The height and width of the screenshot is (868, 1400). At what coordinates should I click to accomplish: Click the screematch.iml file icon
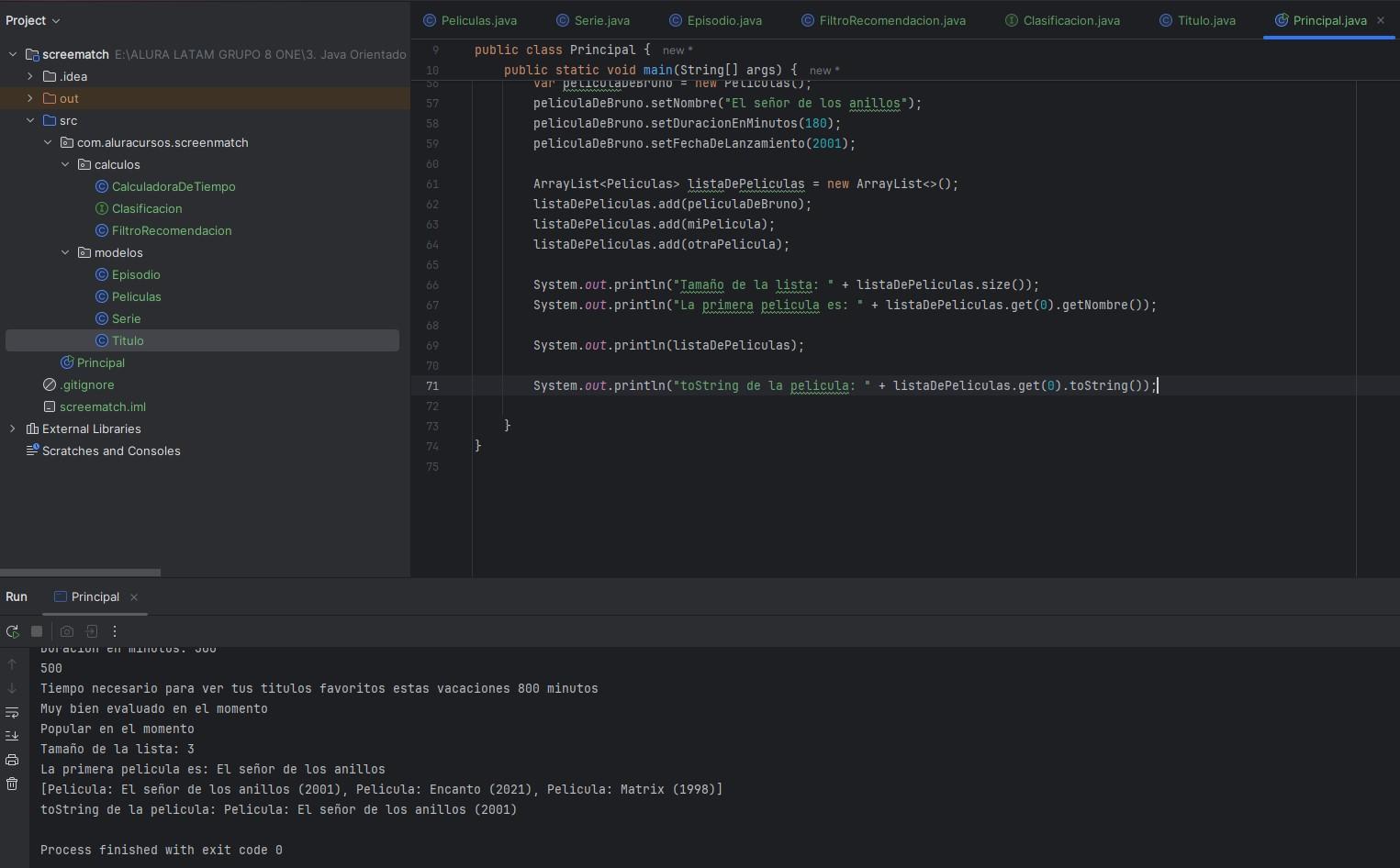50,406
